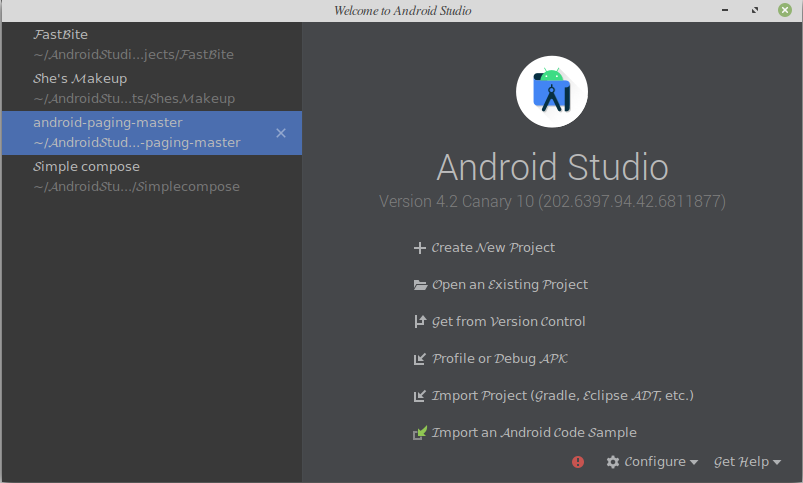Image resolution: width=803 pixels, height=483 pixels.
Task: Click the green Android Code Sample import icon
Action: (420, 433)
